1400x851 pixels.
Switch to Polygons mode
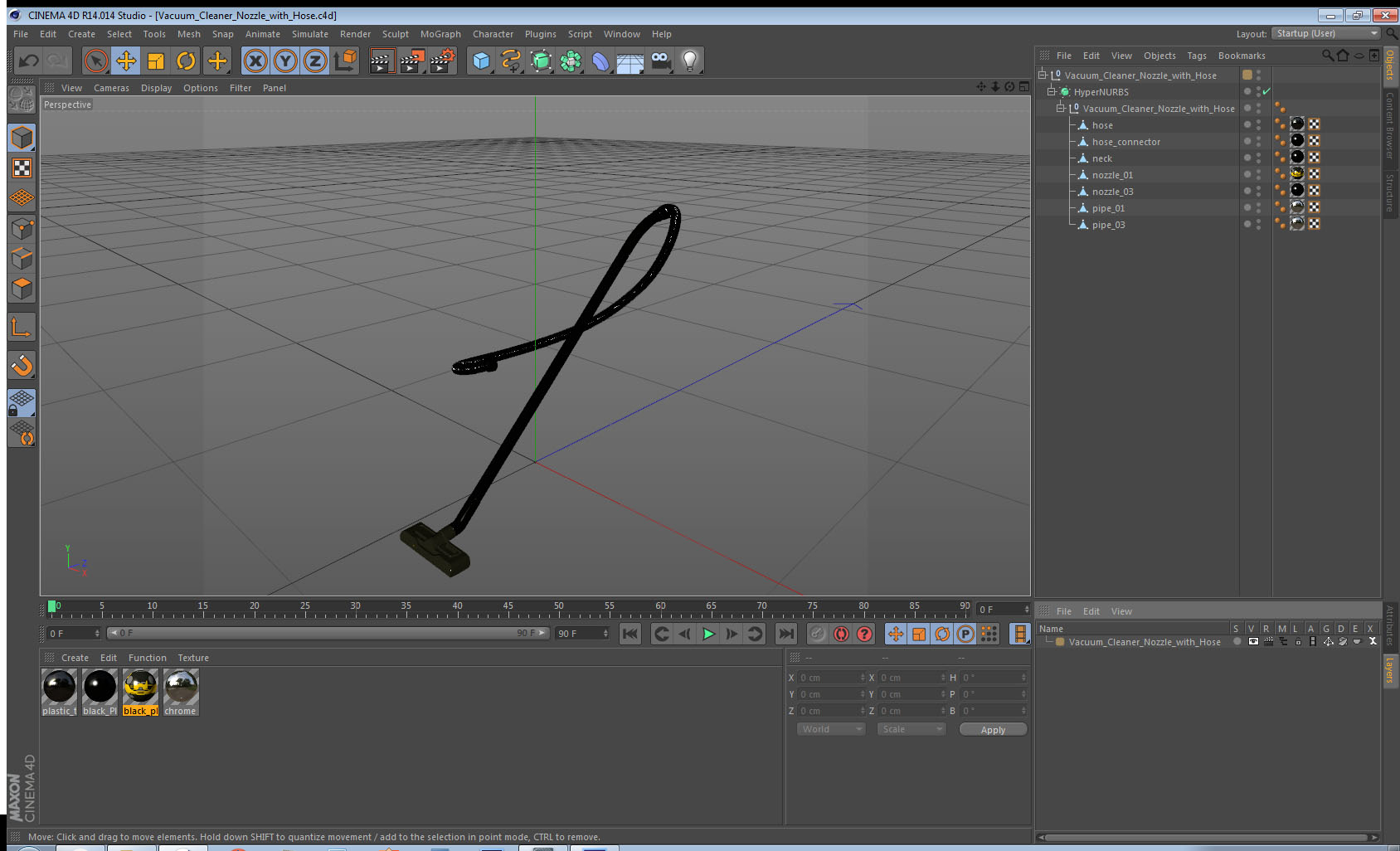click(x=22, y=289)
